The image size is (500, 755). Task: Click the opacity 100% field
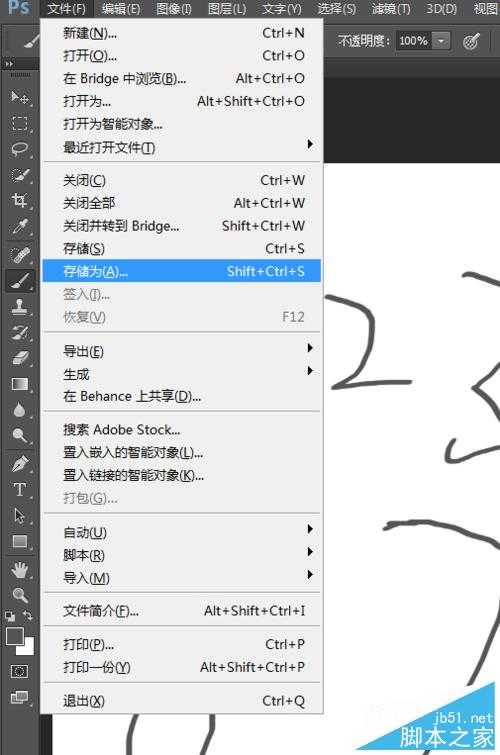point(414,41)
